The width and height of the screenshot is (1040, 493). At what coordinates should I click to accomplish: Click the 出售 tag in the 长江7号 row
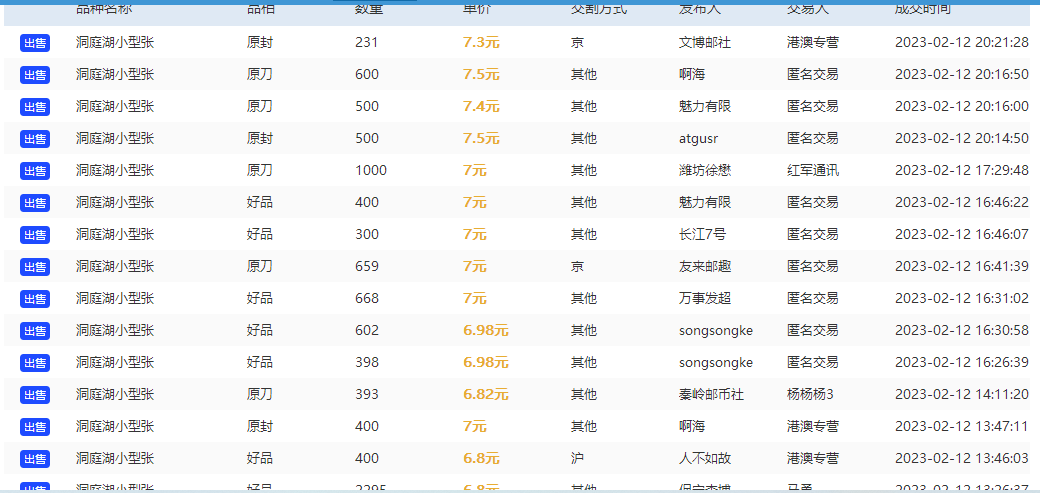(35, 235)
